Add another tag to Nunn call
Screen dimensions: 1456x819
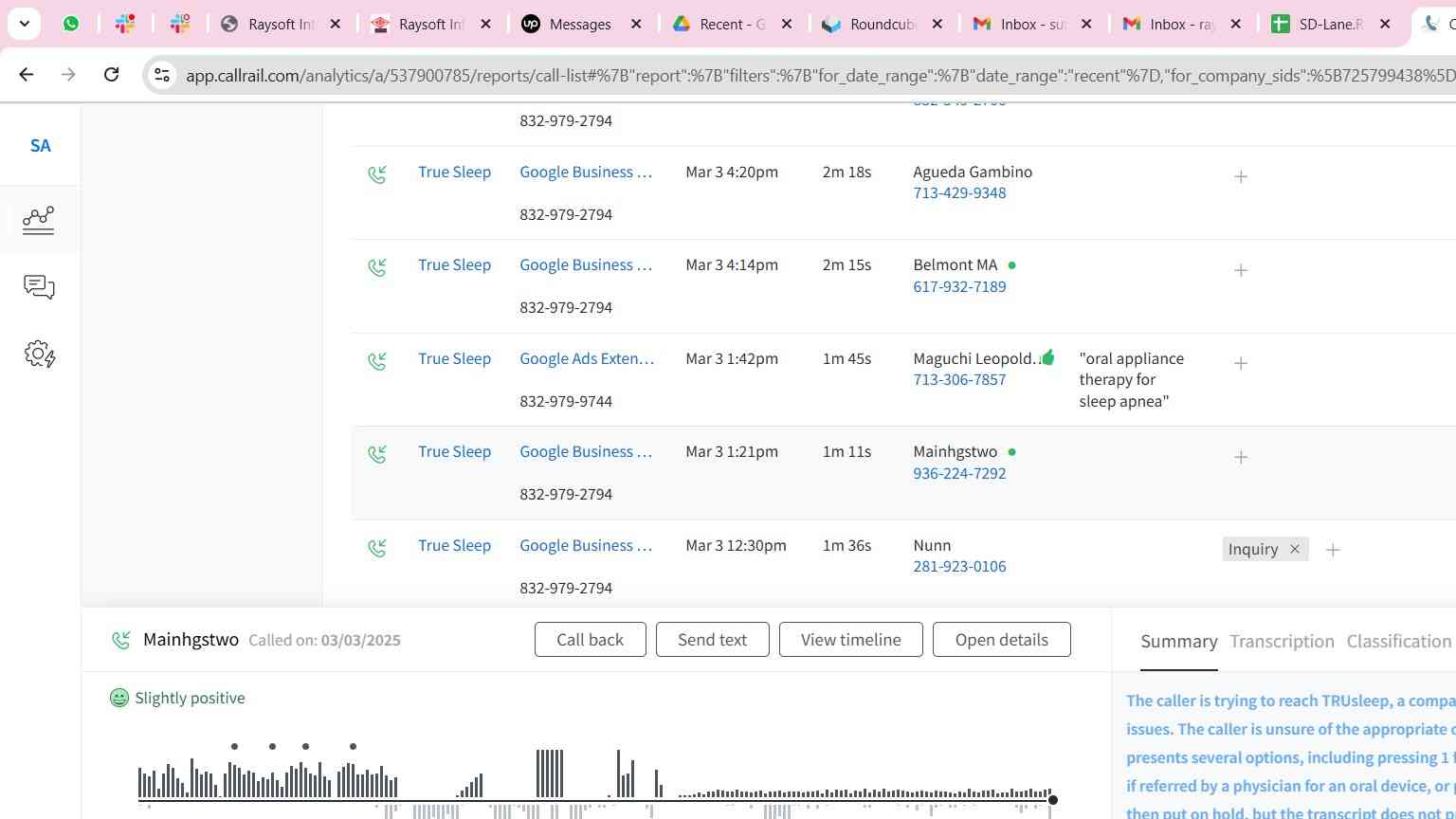coord(1333,550)
